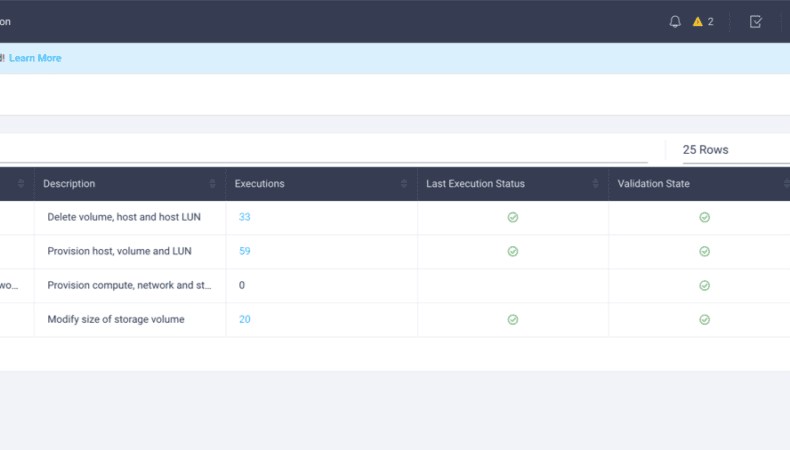Click last execution status icon for Modify size row
Image resolution: width=790 pixels, height=450 pixels.
[512, 319]
